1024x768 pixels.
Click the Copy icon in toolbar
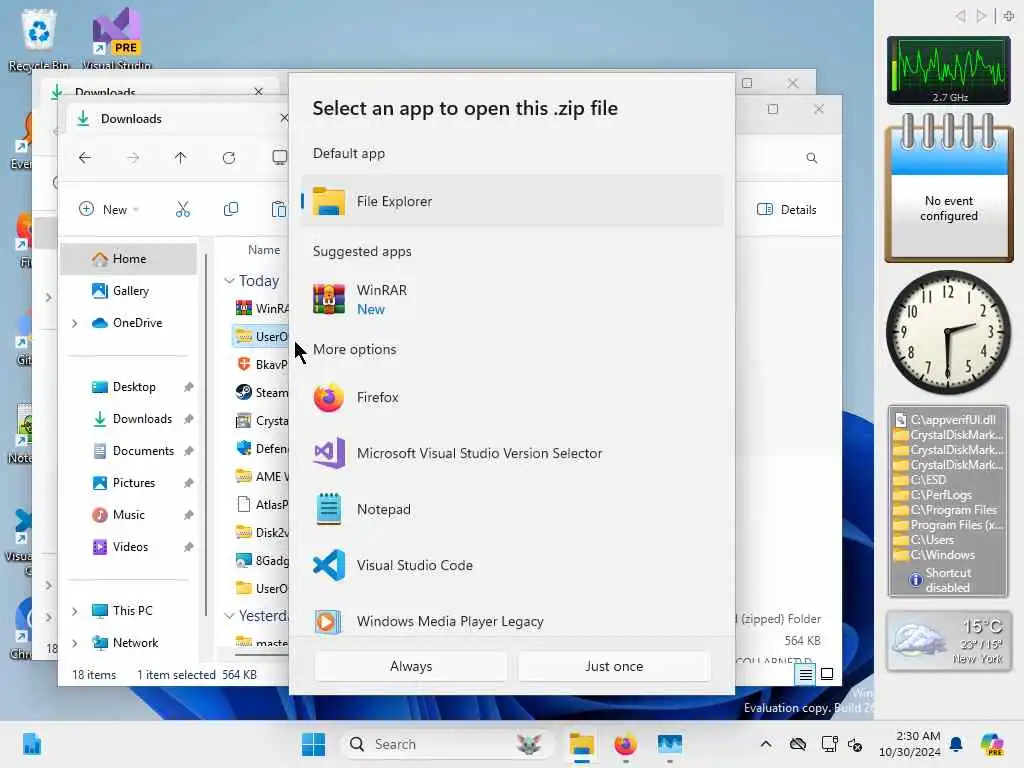point(231,210)
